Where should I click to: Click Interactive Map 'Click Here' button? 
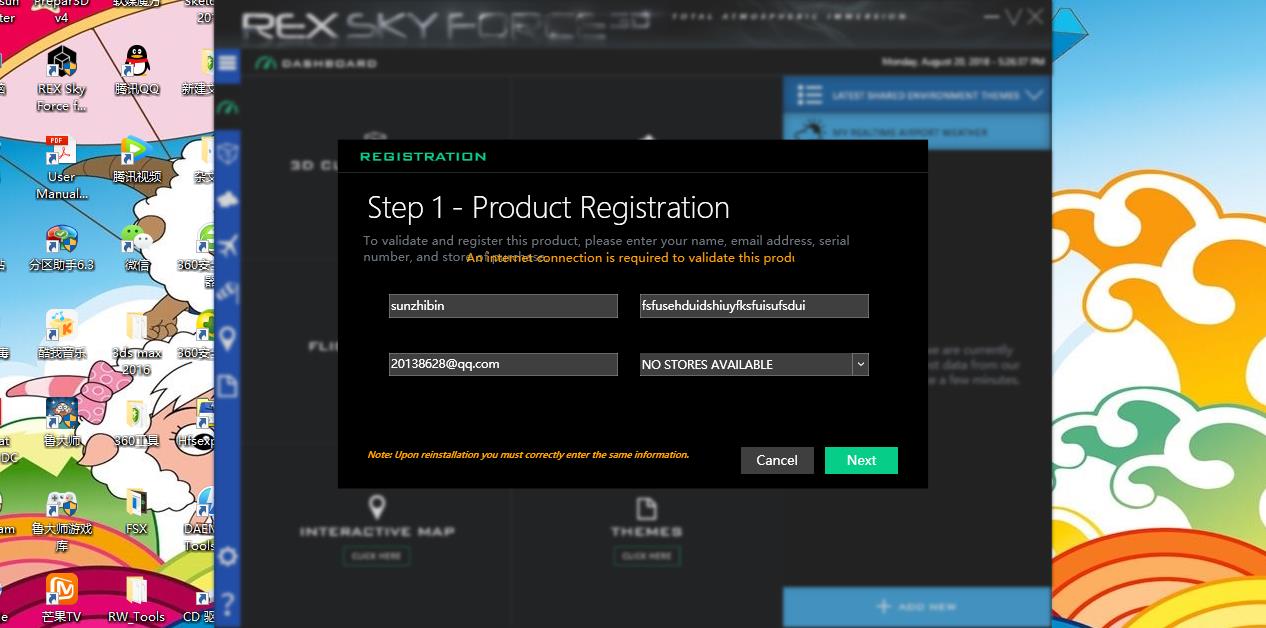point(377,556)
